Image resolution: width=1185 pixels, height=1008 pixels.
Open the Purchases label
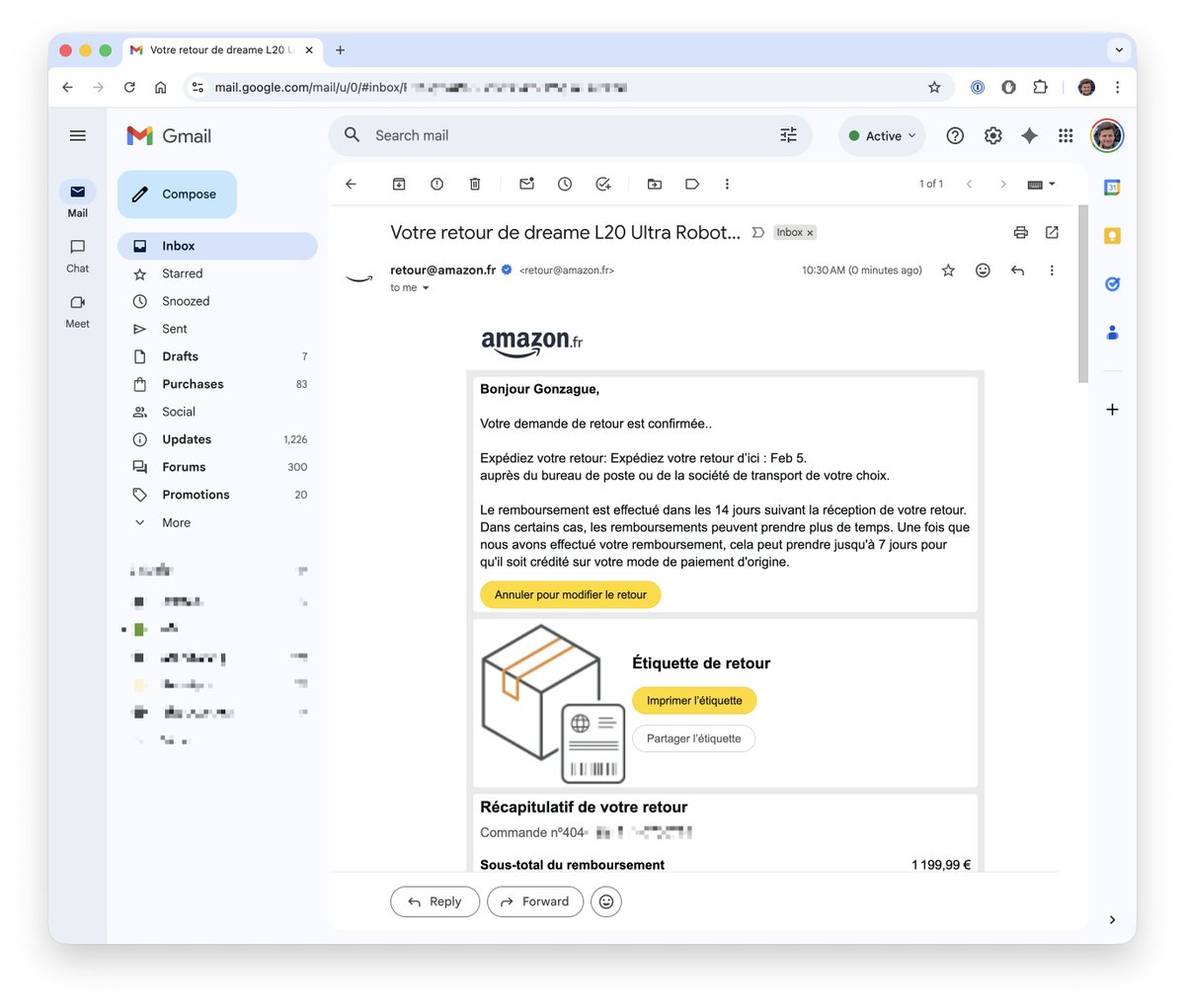tap(217, 384)
